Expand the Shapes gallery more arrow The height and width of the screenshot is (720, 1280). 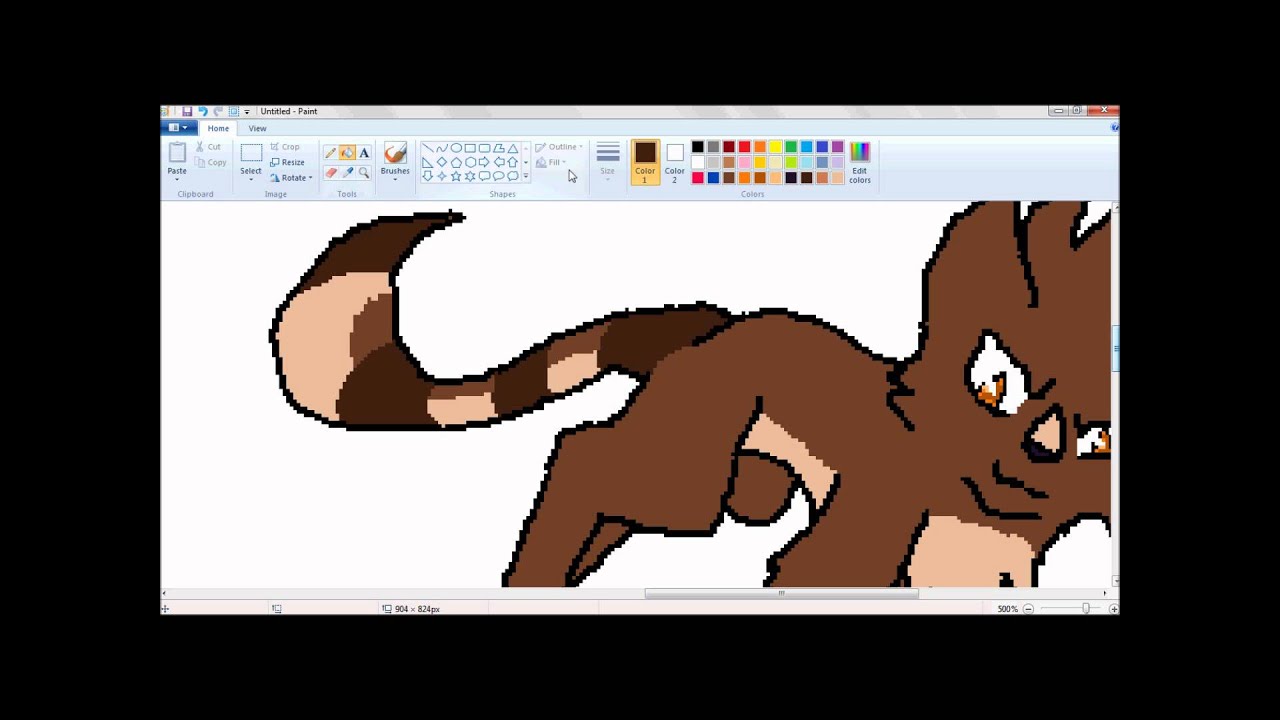click(x=525, y=176)
